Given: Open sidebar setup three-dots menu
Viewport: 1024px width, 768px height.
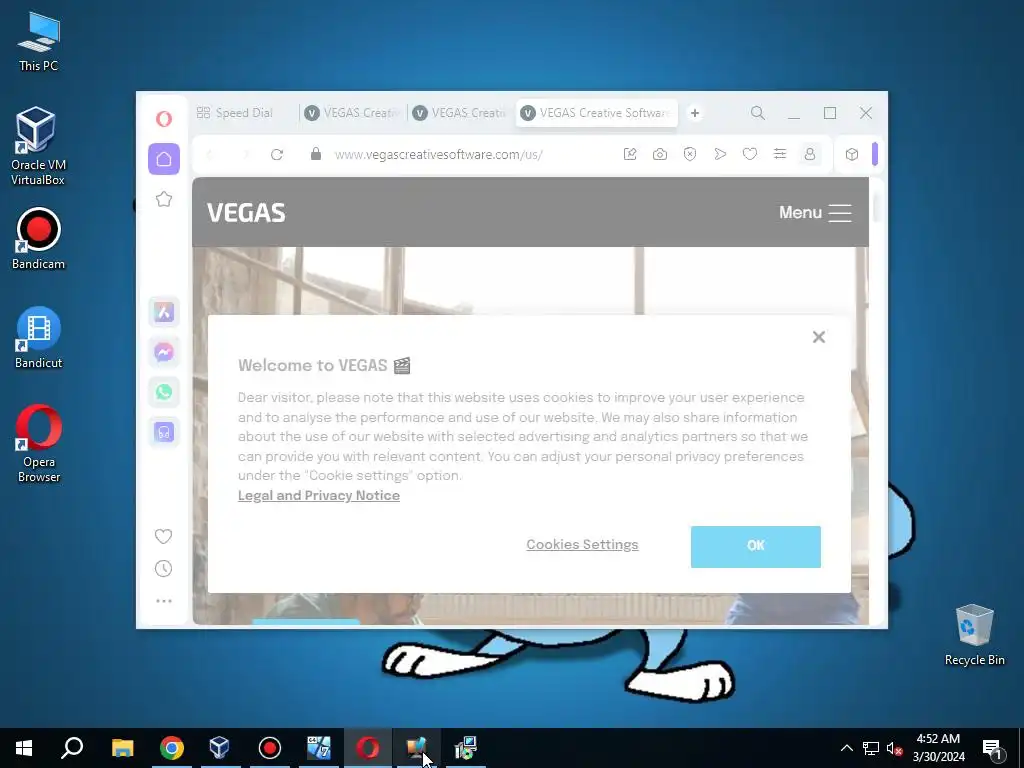Looking at the screenshot, I should 164,601.
